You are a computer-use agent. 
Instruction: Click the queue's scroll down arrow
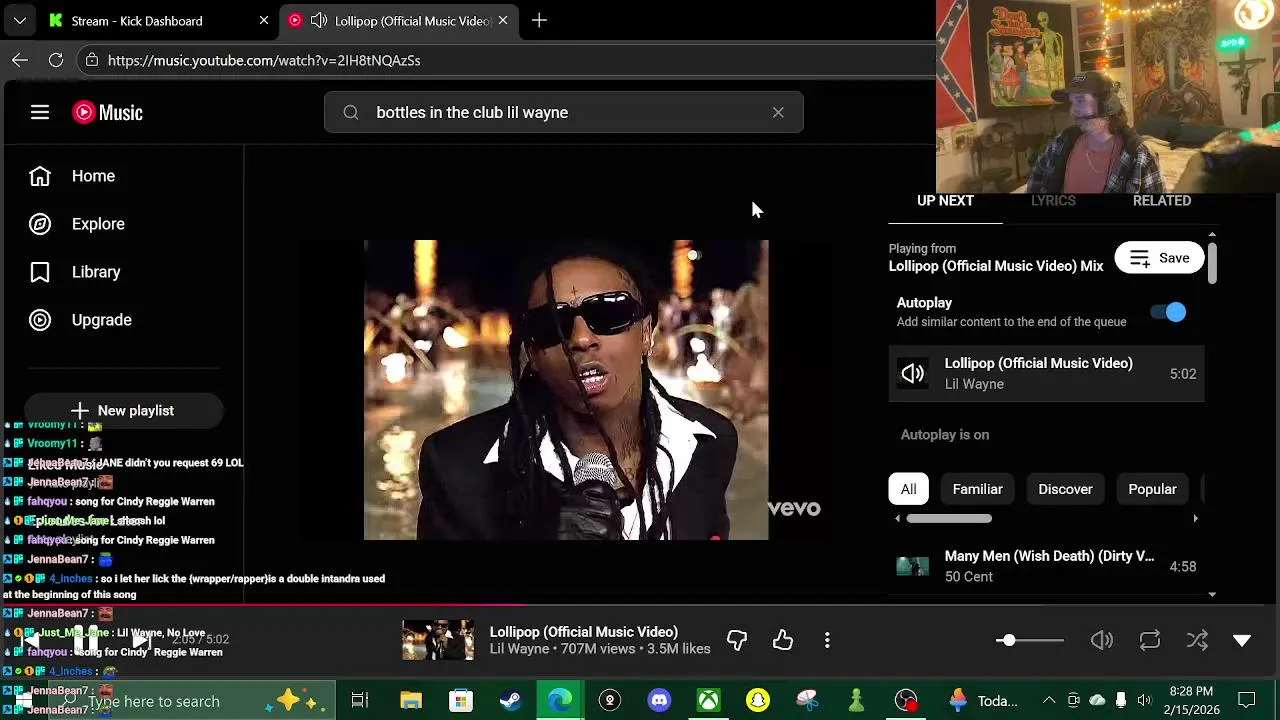point(1212,594)
